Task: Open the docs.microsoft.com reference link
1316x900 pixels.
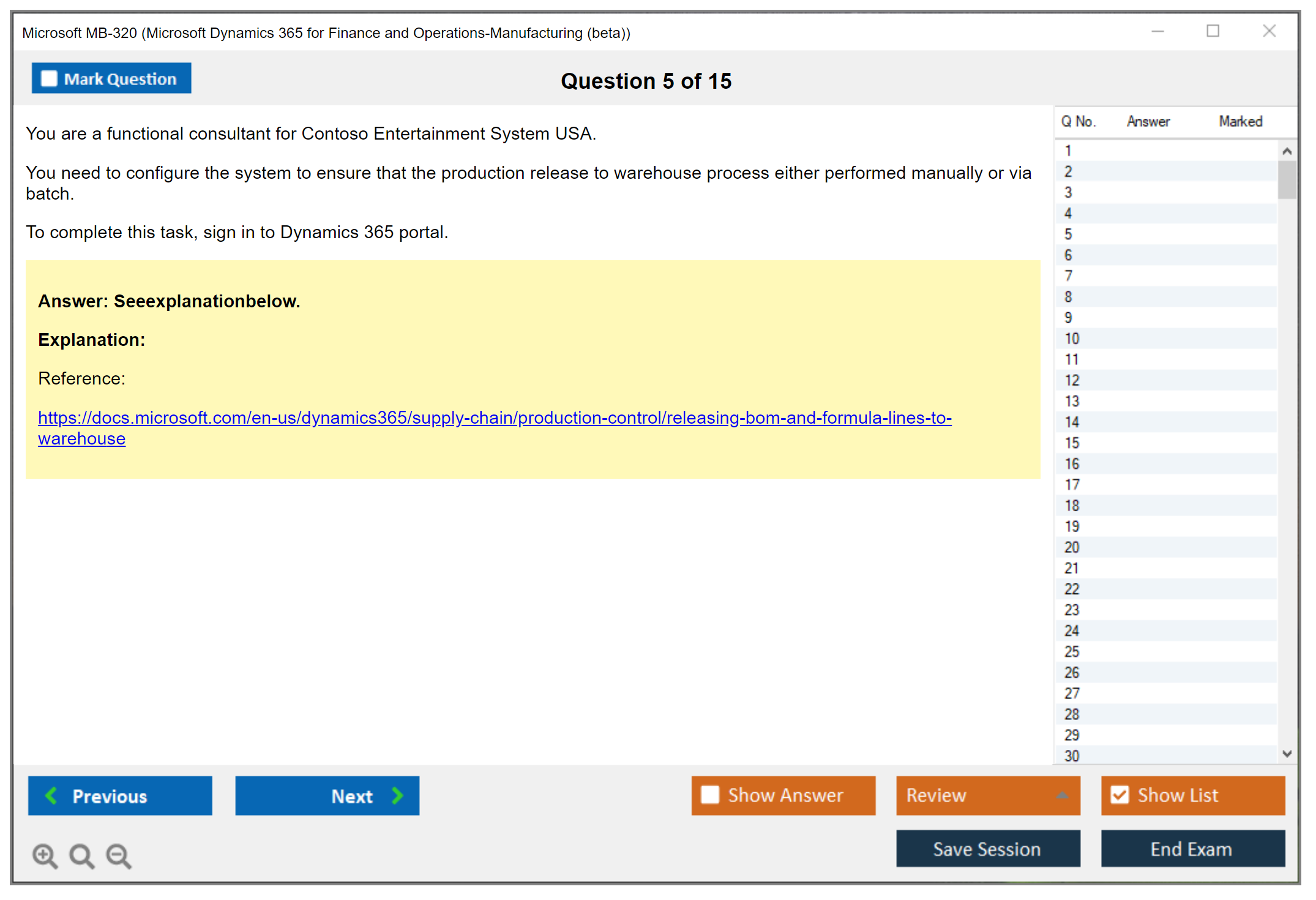Action: (495, 418)
